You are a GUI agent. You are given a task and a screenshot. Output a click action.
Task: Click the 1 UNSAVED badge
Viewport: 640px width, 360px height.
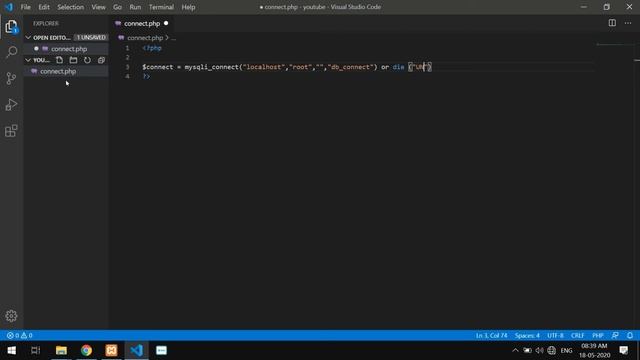tap(91, 38)
